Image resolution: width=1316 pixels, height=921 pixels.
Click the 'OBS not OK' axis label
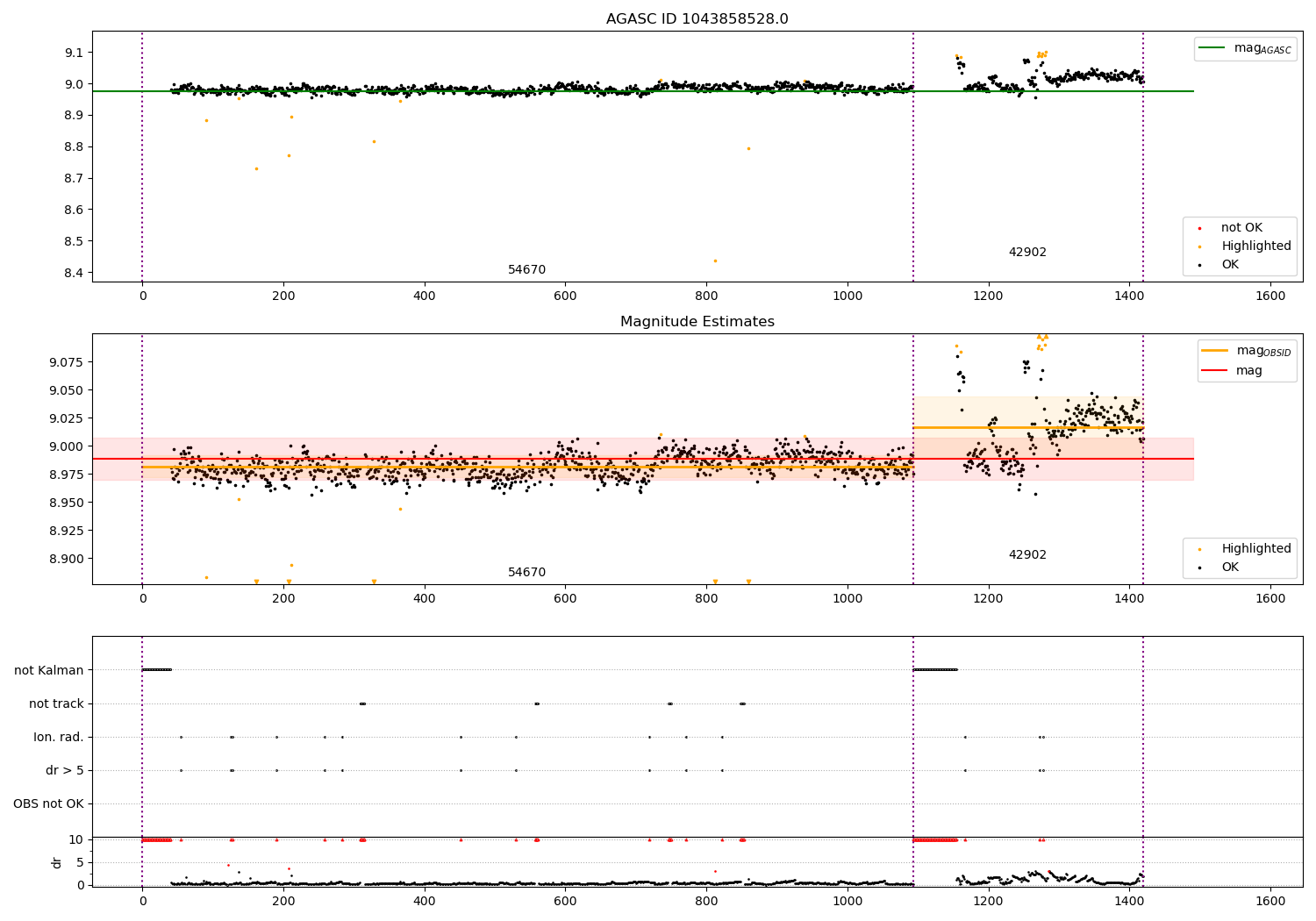(x=48, y=804)
